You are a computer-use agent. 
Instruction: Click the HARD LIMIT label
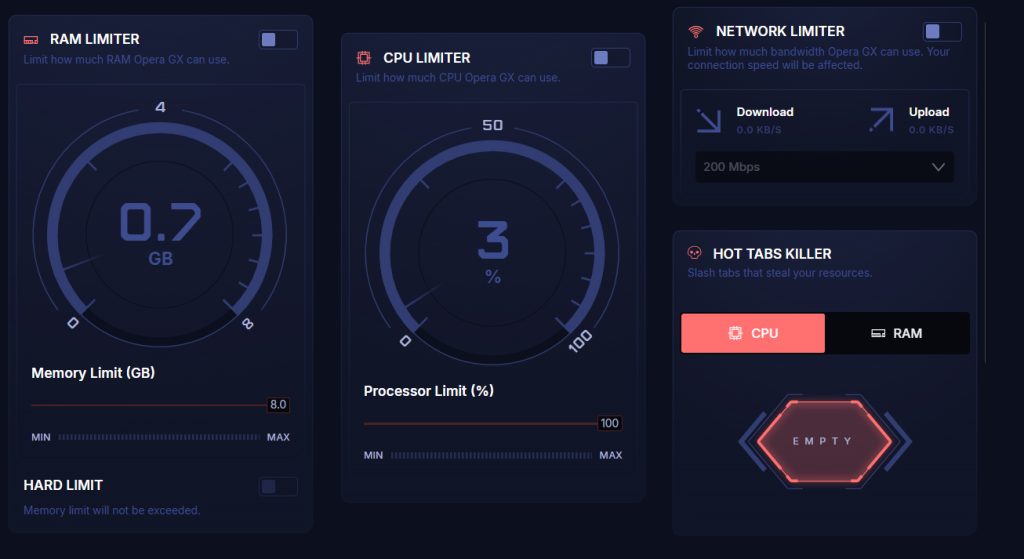(63, 485)
